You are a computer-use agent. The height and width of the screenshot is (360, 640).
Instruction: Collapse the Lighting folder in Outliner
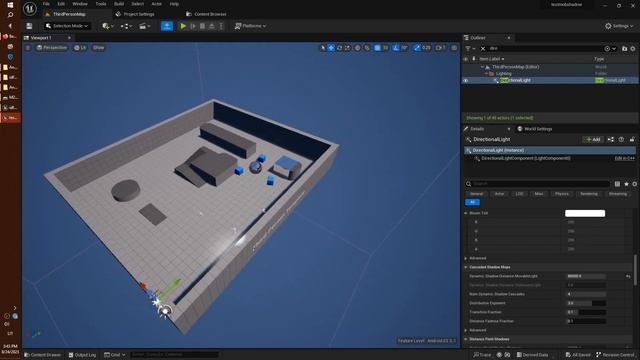pos(486,73)
